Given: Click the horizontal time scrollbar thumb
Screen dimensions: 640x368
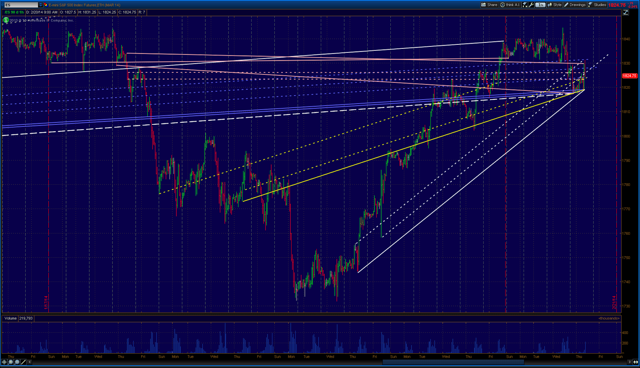Looking at the screenshot, I should 453,362.
